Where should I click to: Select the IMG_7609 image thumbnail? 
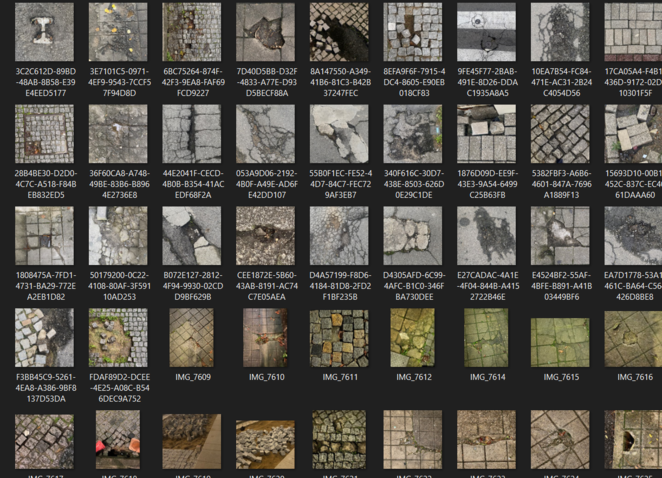pyautogui.click(x=191, y=337)
